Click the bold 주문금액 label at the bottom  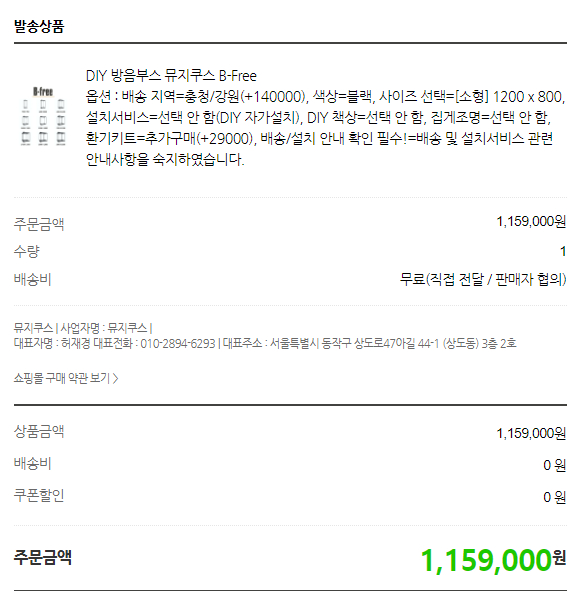tap(43, 557)
